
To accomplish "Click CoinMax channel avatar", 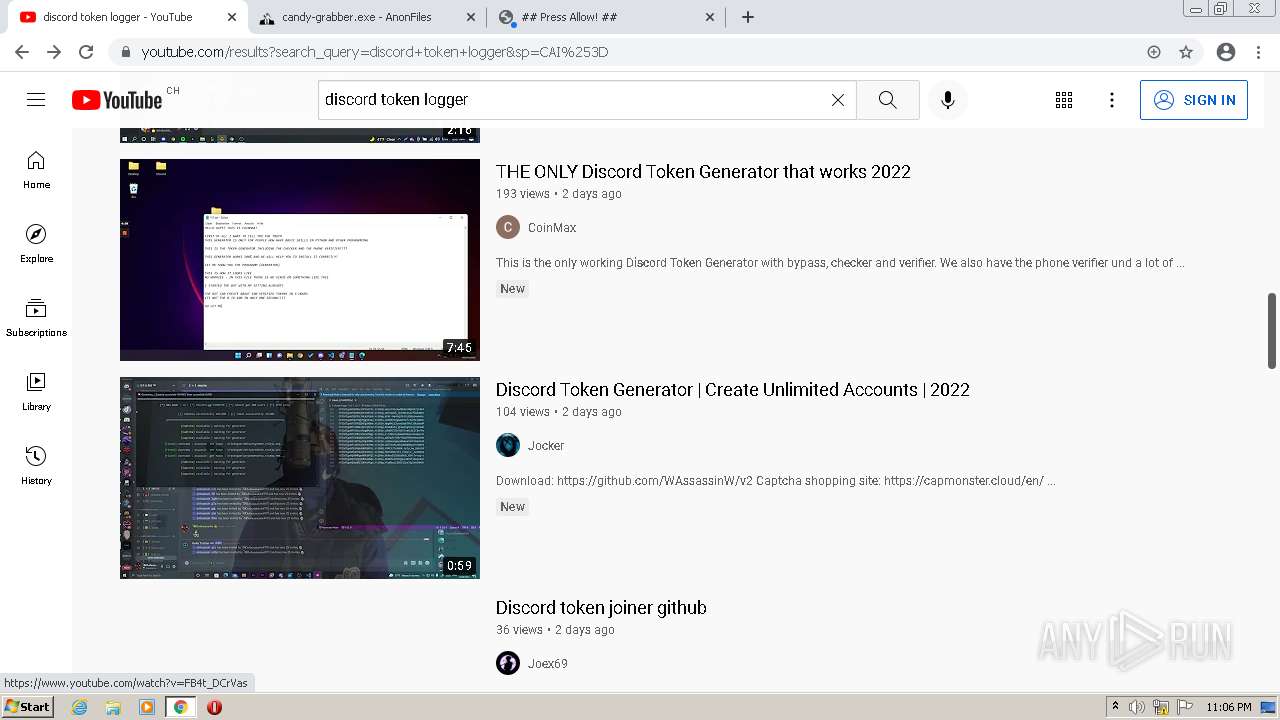I will [x=508, y=228].
